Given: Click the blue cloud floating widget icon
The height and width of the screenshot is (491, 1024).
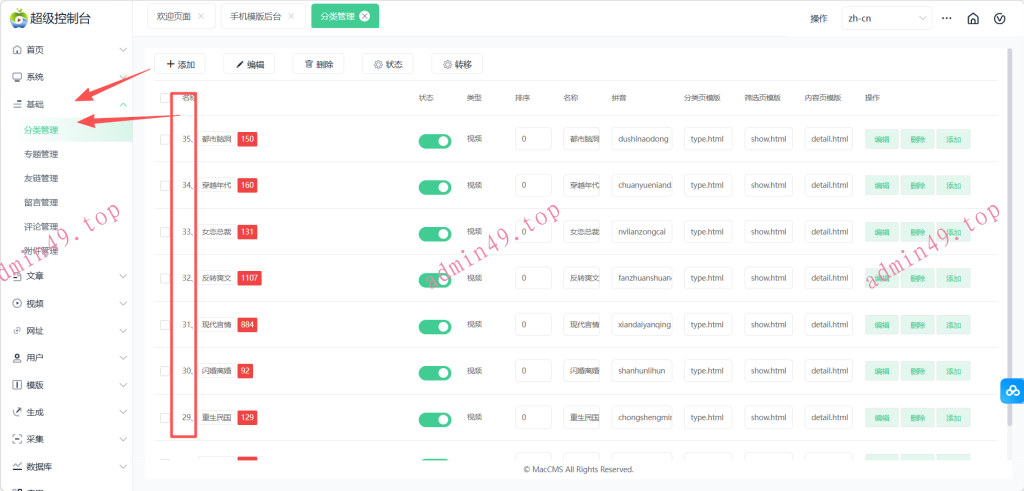Looking at the screenshot, I should [x=1011, y=391].
